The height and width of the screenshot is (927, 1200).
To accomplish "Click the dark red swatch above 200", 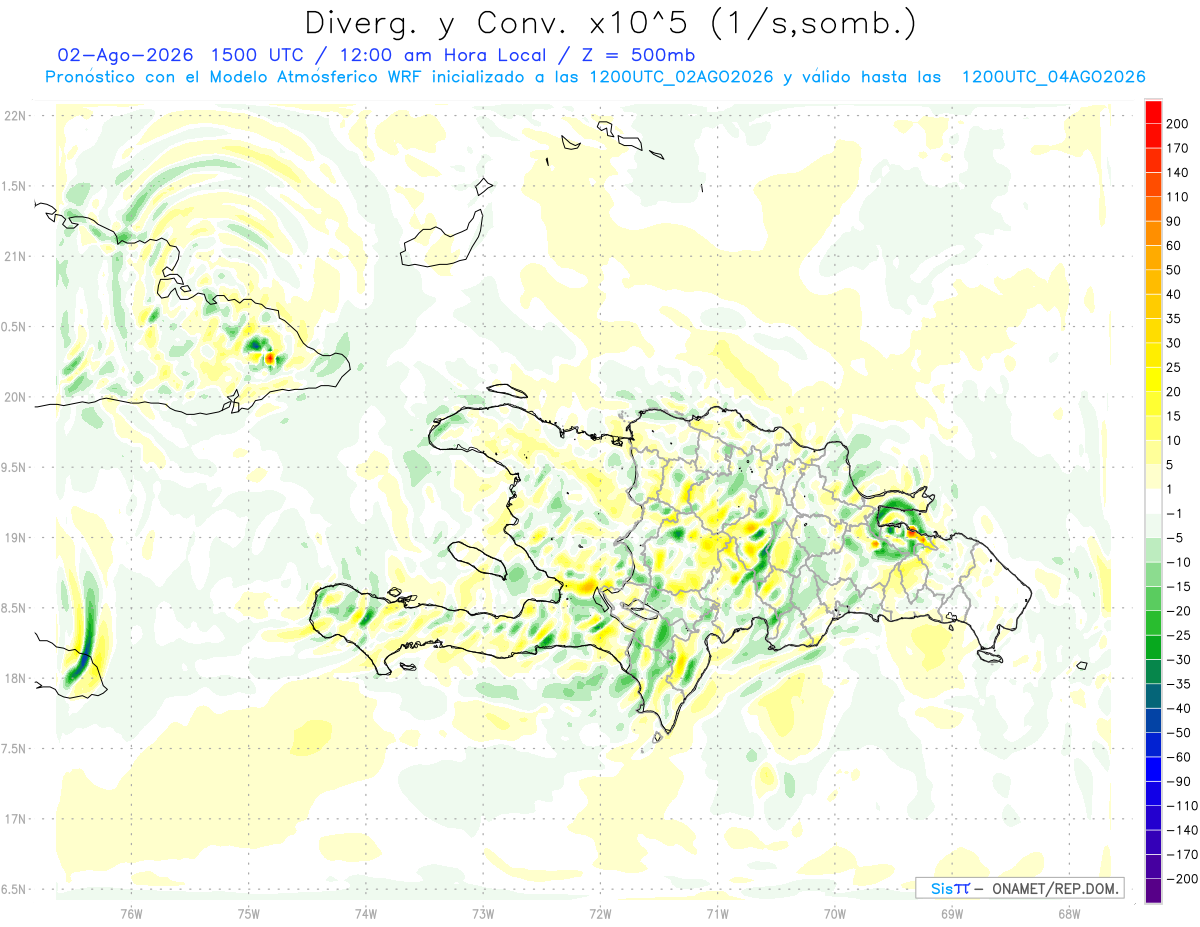I will click(x=1153, y=113).
